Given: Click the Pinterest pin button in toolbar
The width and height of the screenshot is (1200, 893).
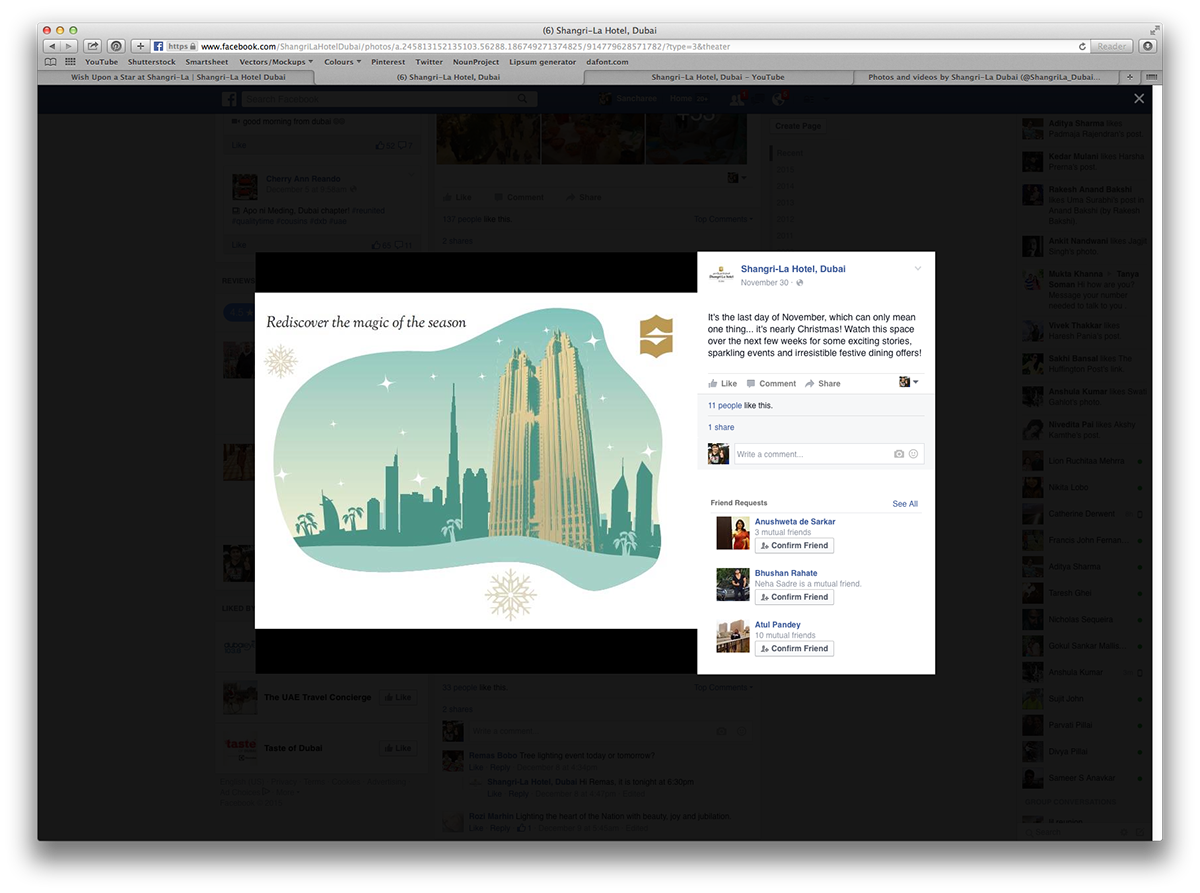Looking at the screenshot, I should [116, 46].
